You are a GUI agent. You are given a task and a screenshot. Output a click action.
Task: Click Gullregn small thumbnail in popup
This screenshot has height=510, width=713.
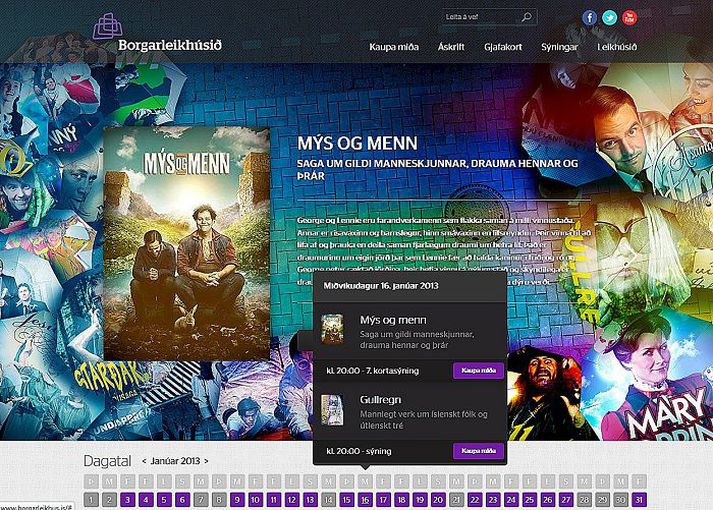(332, 410)
